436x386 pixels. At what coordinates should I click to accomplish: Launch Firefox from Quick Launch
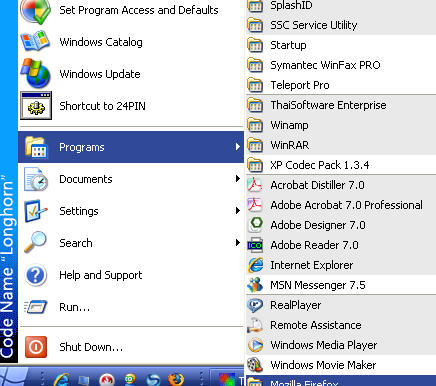pyautogui.click(x=176, y=379)
